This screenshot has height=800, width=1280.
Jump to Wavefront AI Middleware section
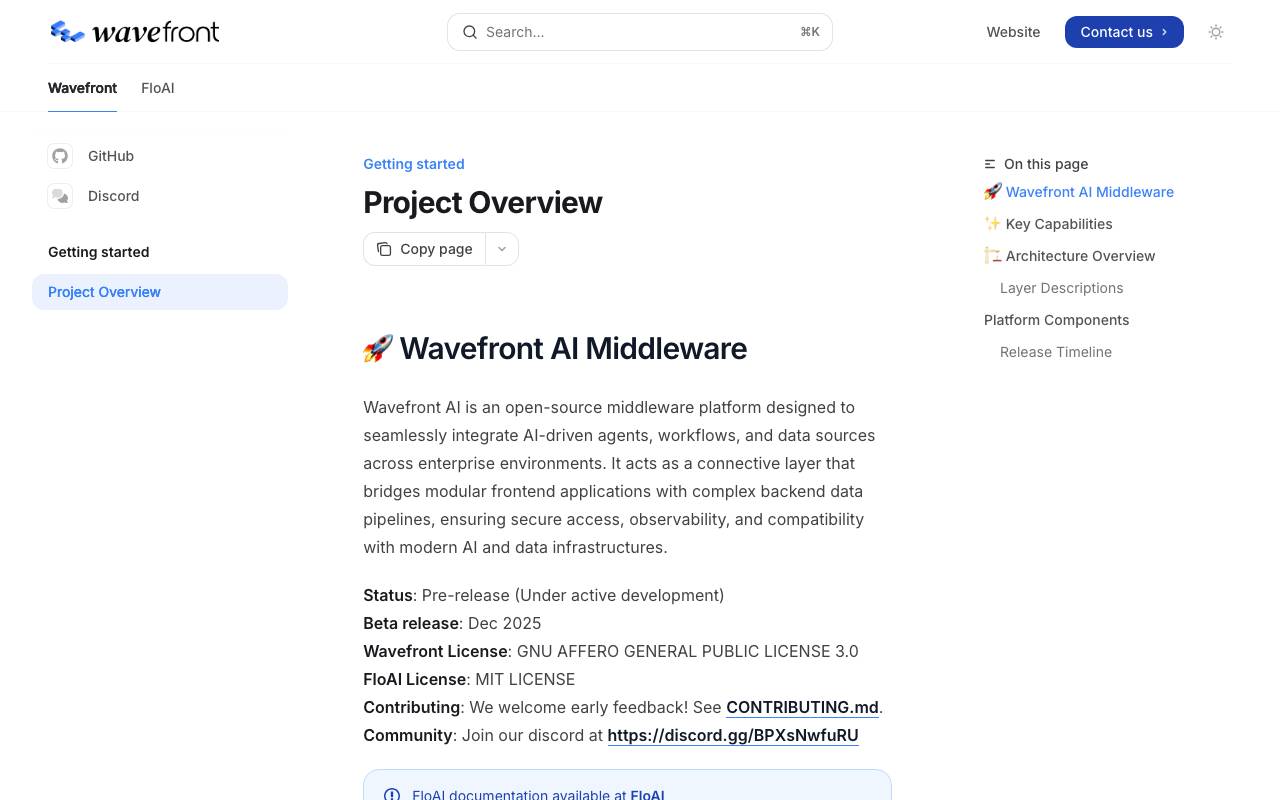click(1079, 192)
